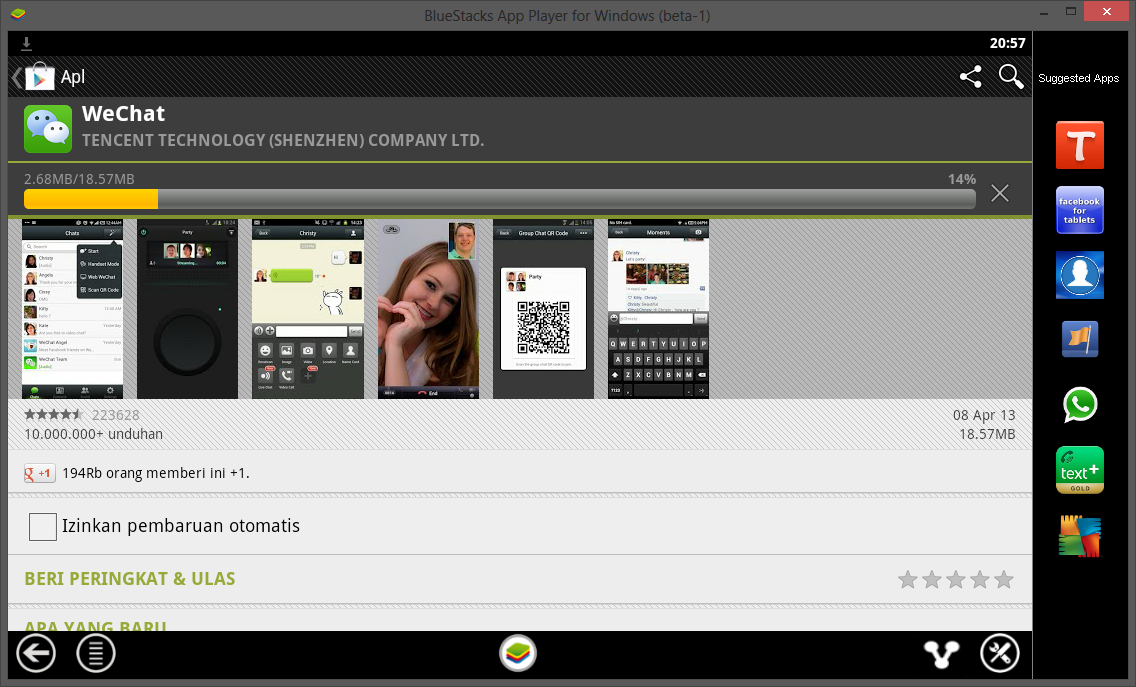Image resolution: width=1136 pixels, height=687 pixels.
Task: Open the Play Store Apl home icon
Action: [x=40, y=76]
